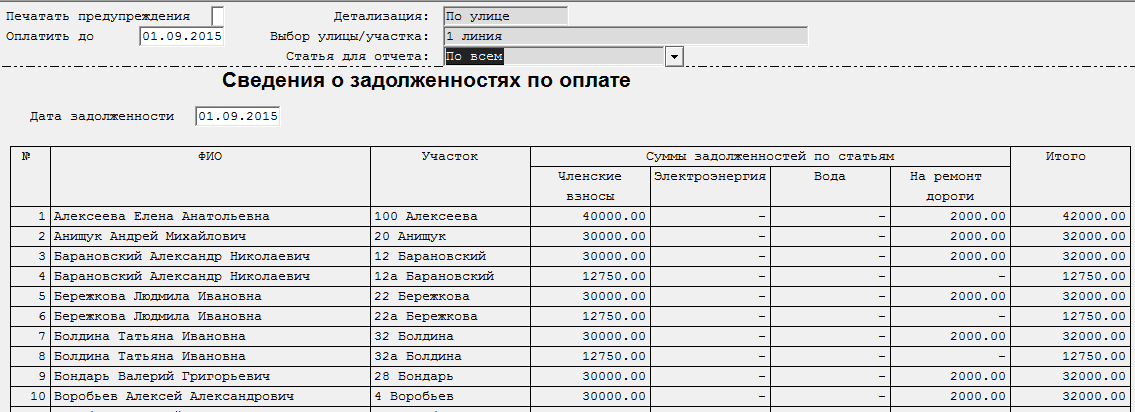Viewport: 1135px width, 412px height.
Task: Click the Членские взносы column header
Action: coord(590,186)
